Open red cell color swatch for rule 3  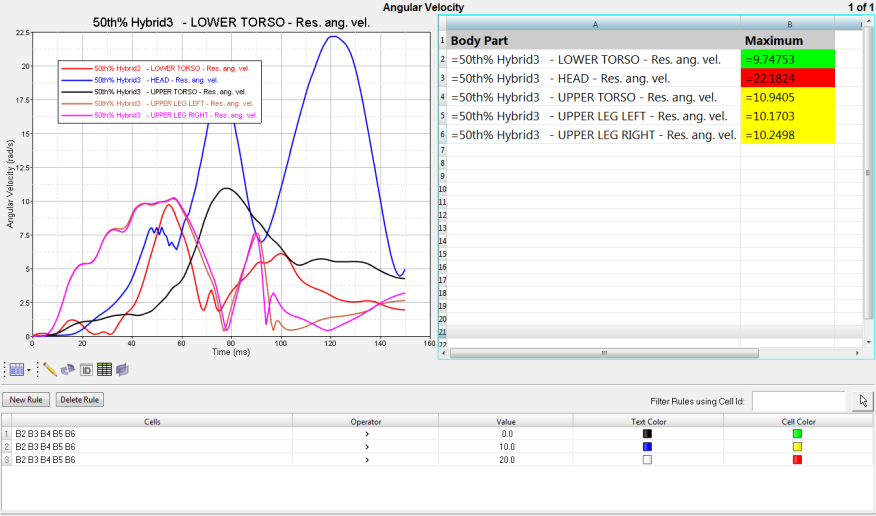[x=798, y=460]
